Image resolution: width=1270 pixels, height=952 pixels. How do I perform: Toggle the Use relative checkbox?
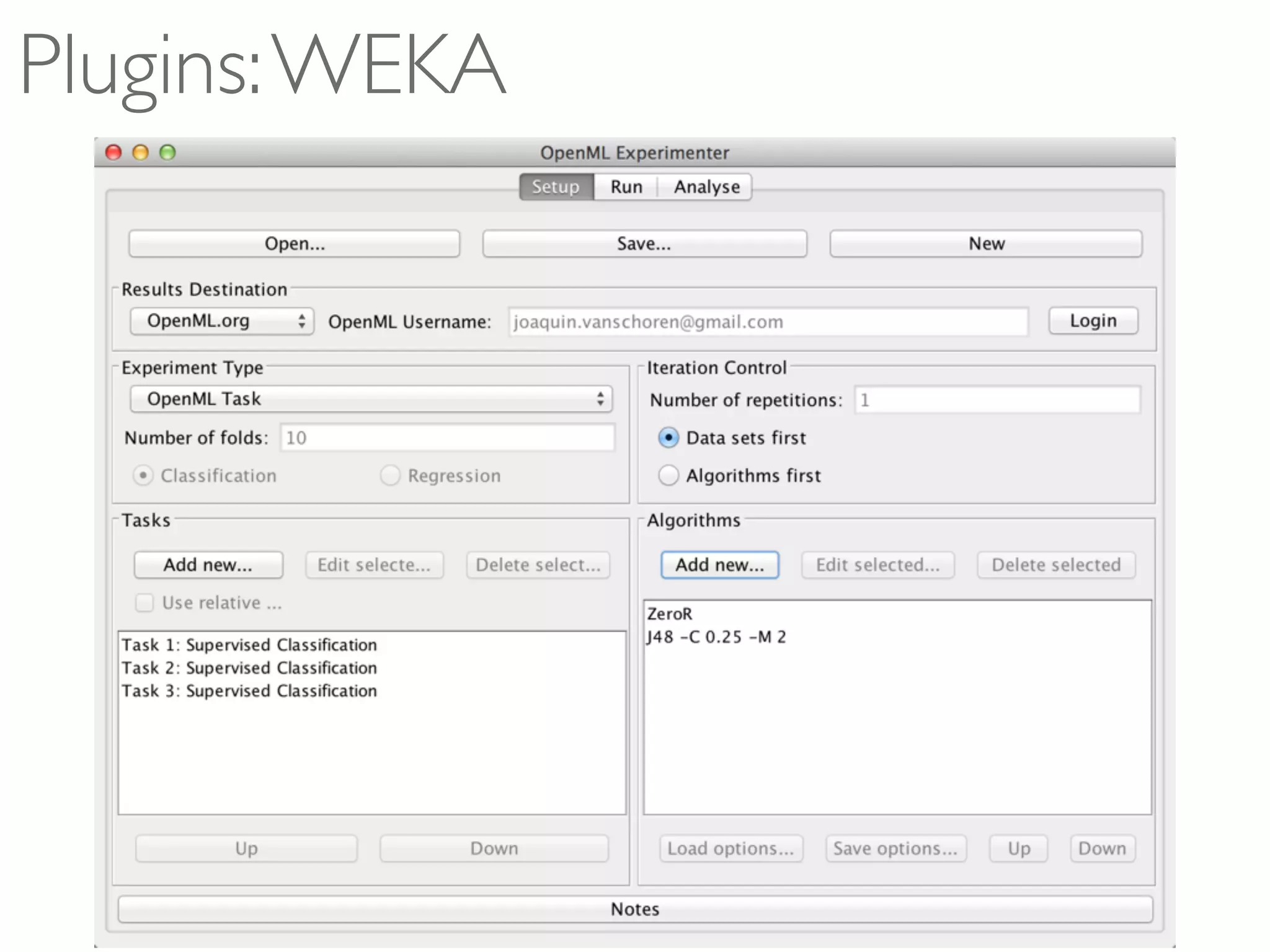click(x=144, y=602)
